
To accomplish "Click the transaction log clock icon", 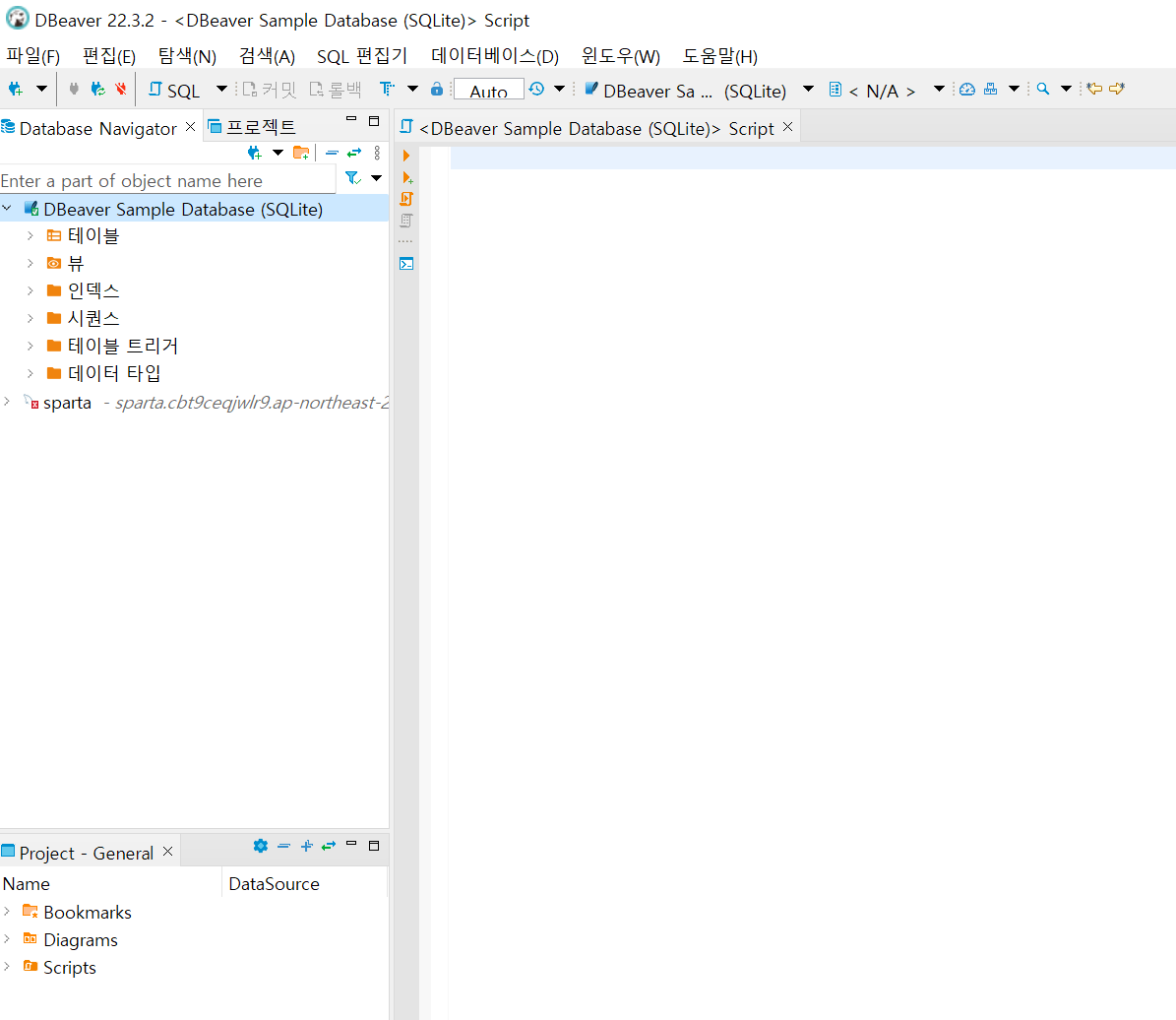I will [x=536, y=89].
